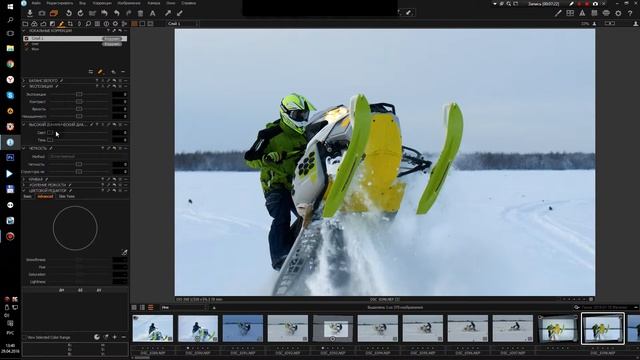Click the question mark help icon
The image size is (640, 360).
pos(630,13)
